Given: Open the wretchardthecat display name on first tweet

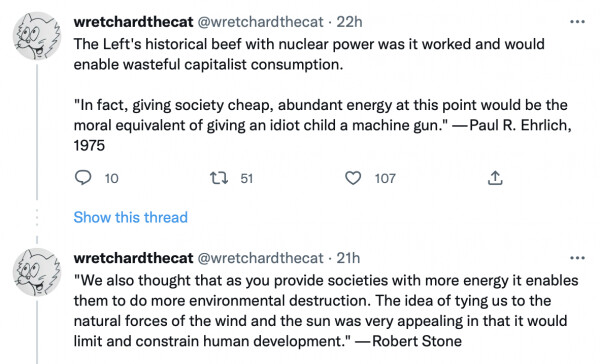Looking at the screenshot, I should (x=133, y=22).
